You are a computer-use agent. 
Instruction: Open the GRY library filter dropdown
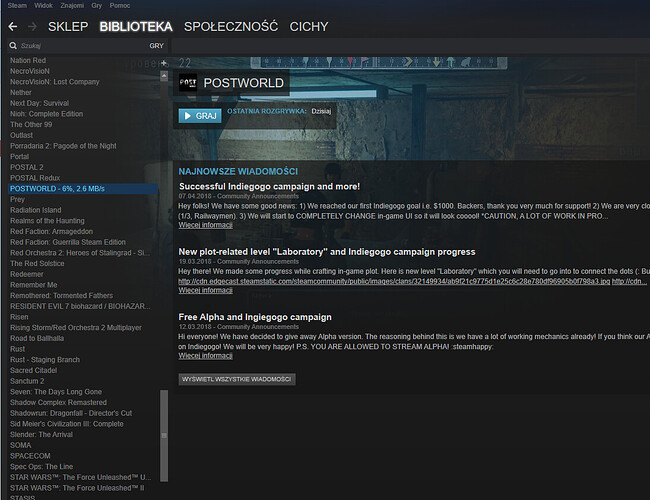[157, 46]
